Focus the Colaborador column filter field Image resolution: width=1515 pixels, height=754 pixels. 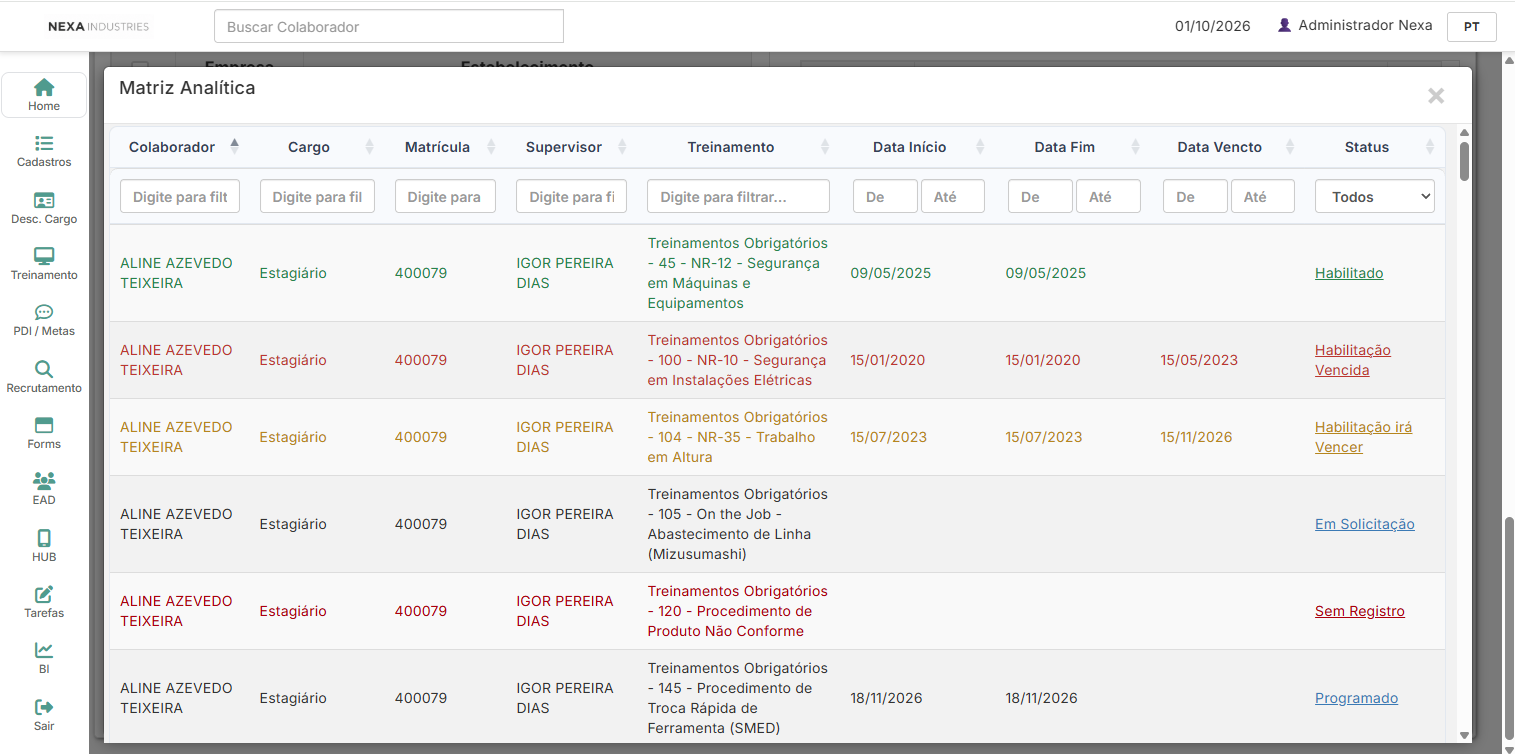tap(180, 197)
